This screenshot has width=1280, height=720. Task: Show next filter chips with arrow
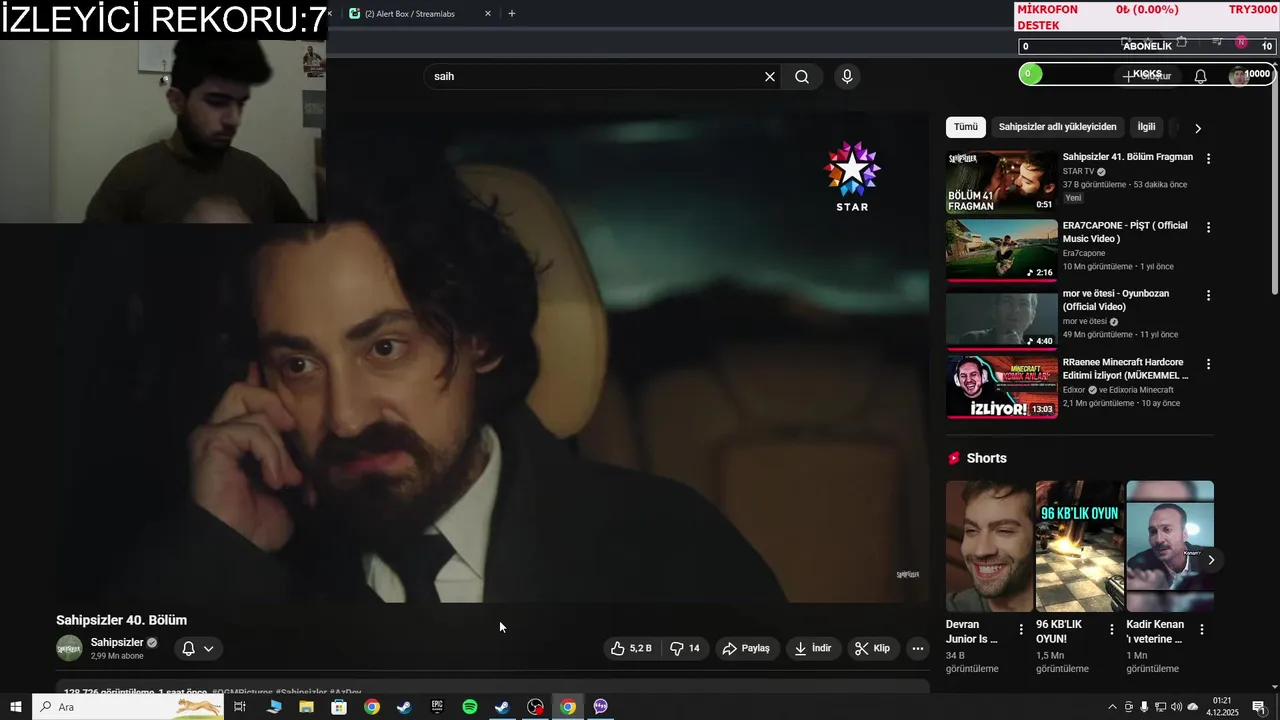coord(1198,128)
